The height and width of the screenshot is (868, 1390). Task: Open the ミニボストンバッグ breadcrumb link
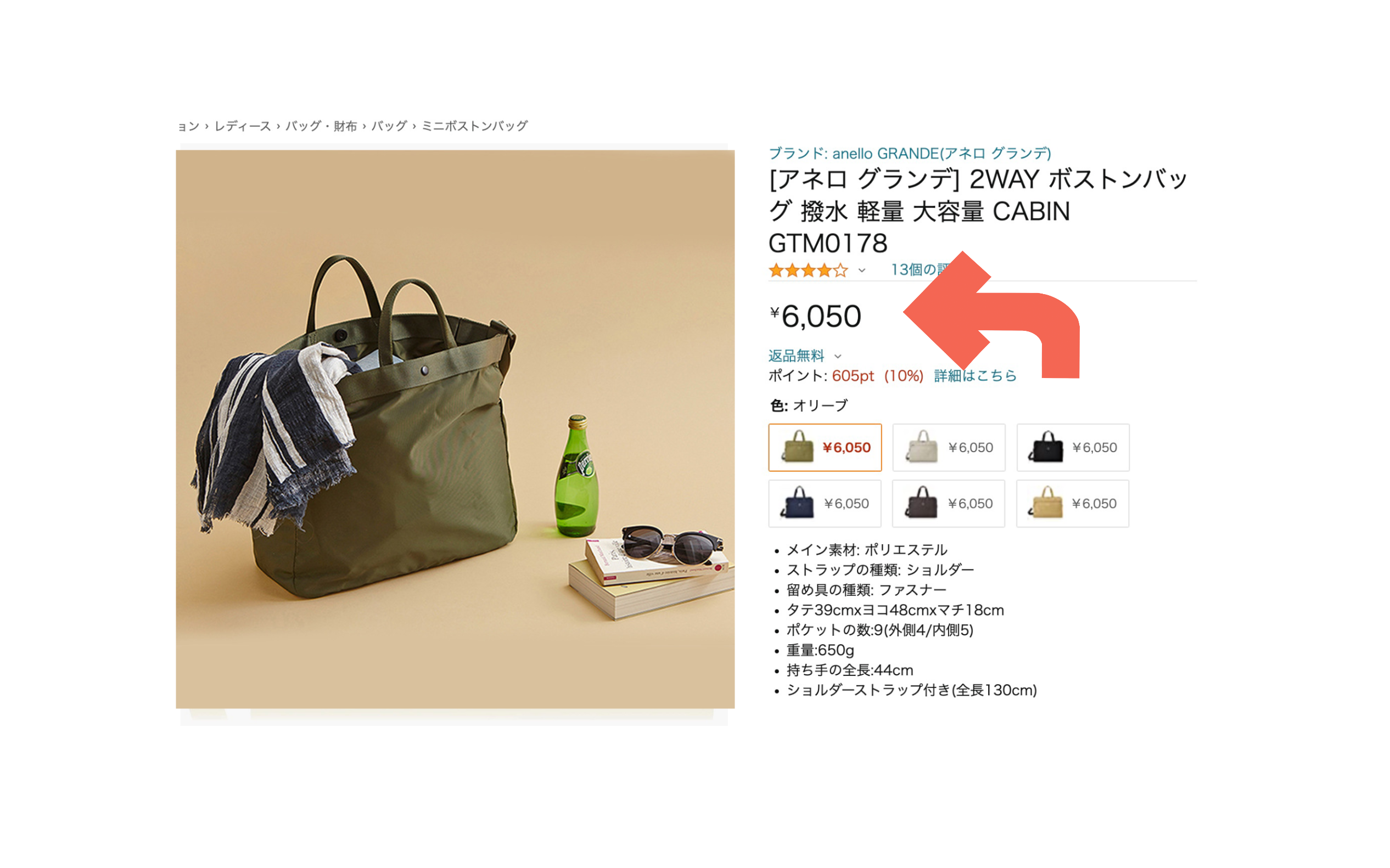[474, 126]
